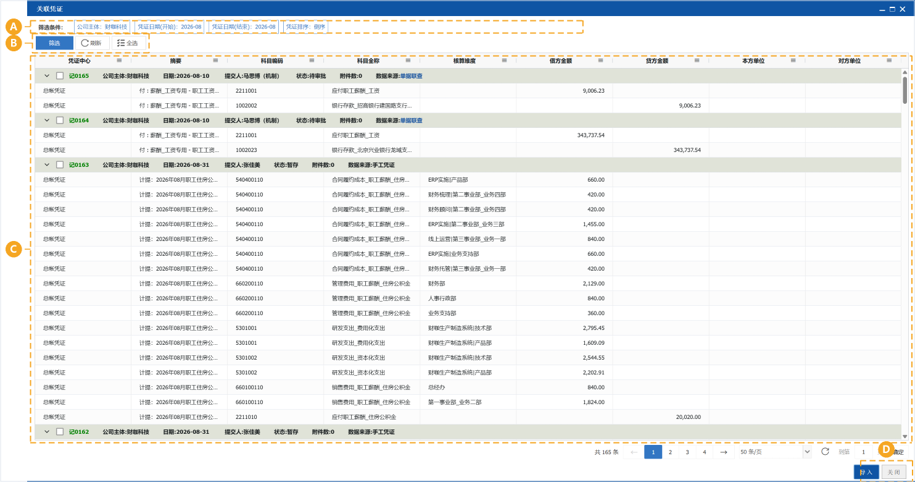Viewport: 915px width, 482px height.
Task: Collapse the voucher 记0165 group
Action: coord(47,76)
